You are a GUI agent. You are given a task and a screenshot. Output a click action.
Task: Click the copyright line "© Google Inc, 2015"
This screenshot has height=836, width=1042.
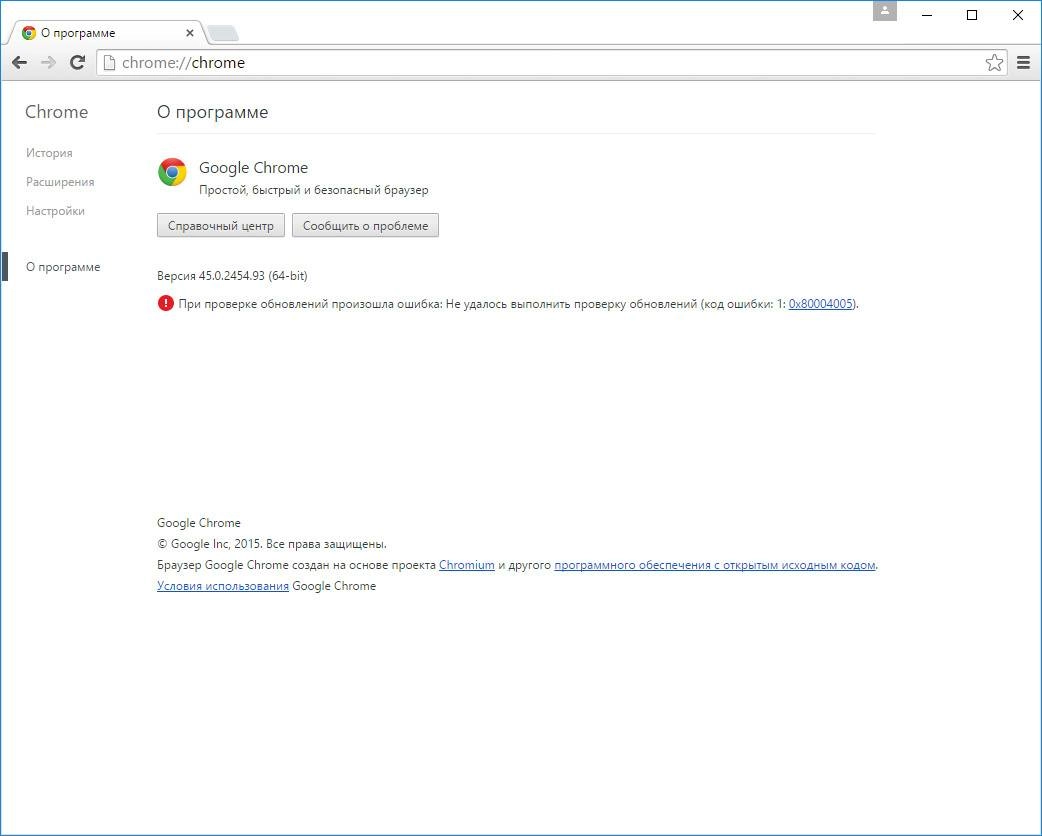[272, 544]
